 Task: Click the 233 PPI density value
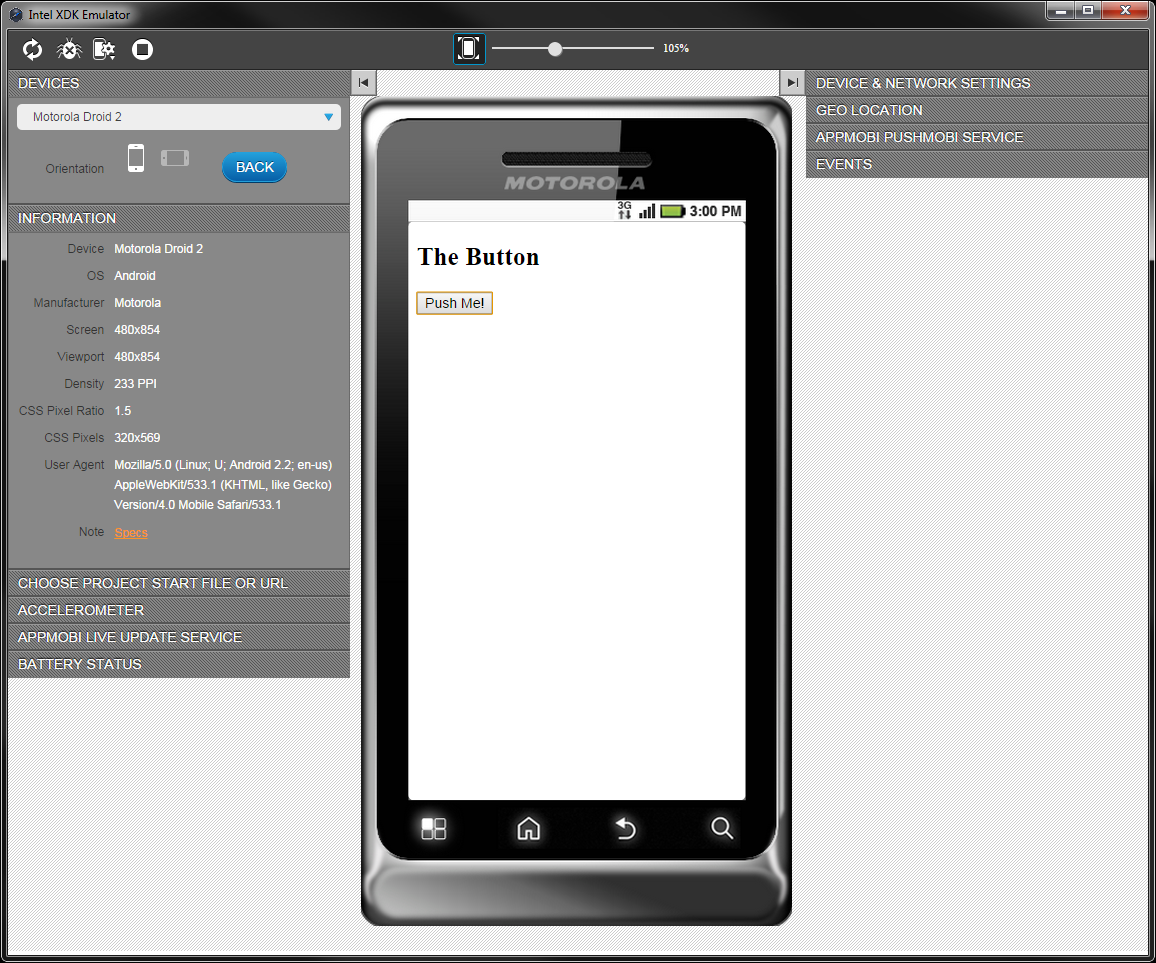click(x=136, y=383)
